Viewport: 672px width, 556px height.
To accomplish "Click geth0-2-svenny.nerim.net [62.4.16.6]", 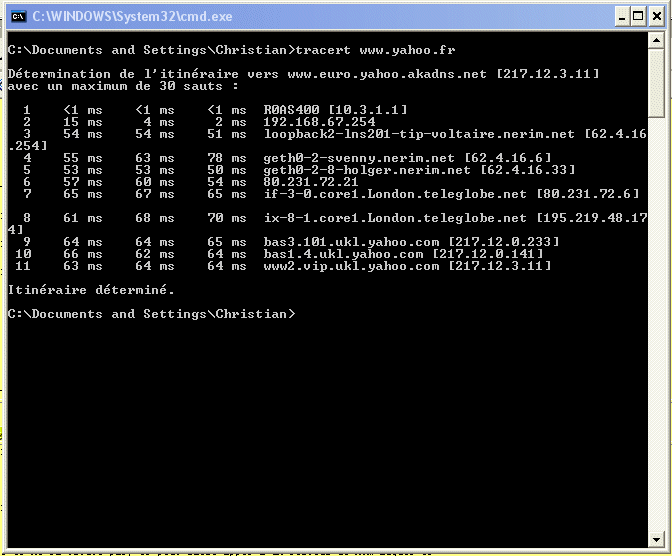I will pyautogui.click(x=407, y=158).
